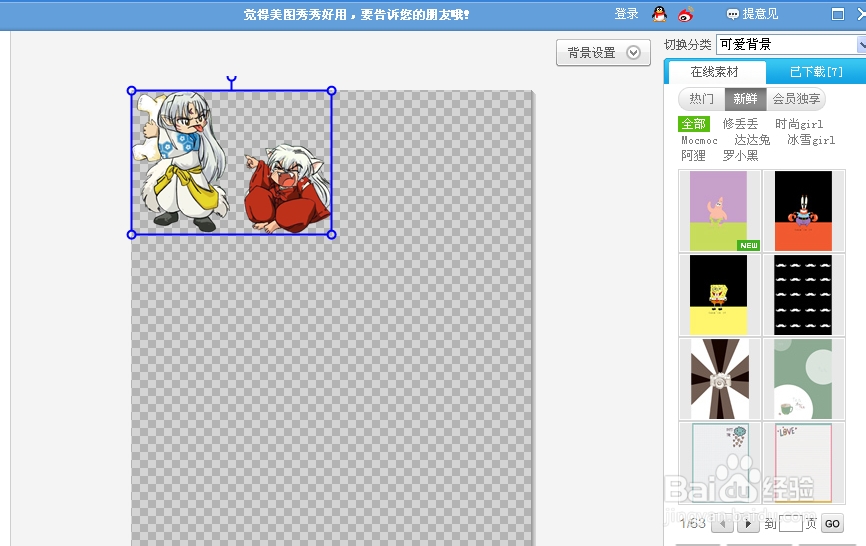Choose the Mocmoc category tag

[x=699, y=140]
